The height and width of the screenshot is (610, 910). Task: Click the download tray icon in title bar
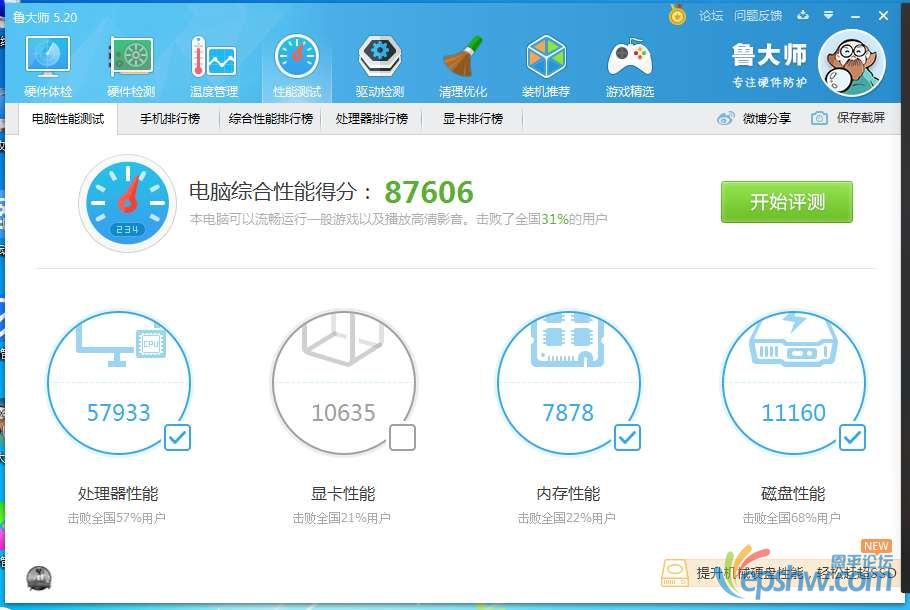pos(803,15)
